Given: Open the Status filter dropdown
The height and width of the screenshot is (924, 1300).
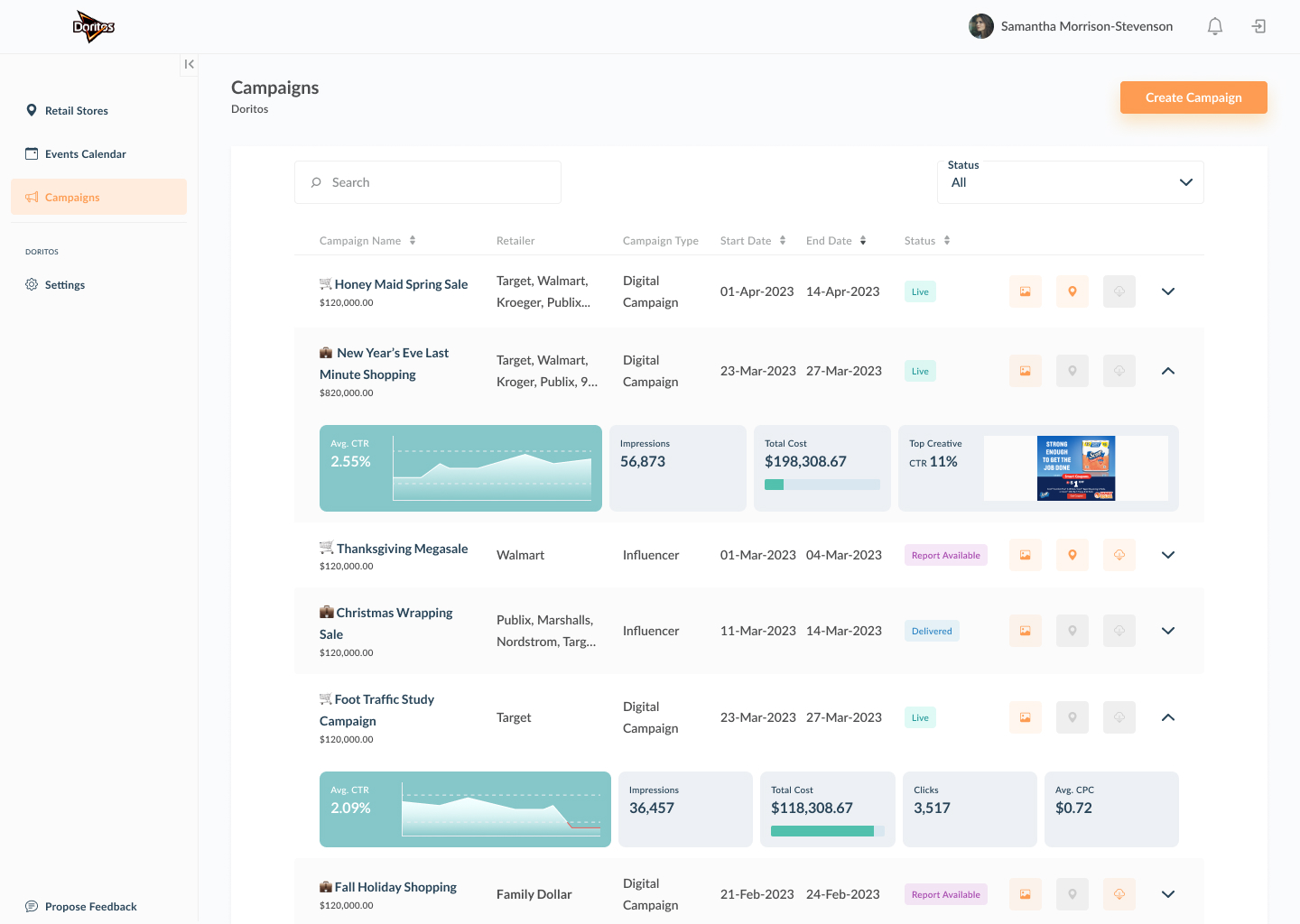Looking at the screenshot, I should pyautogui.click(x=1071, y=182).
